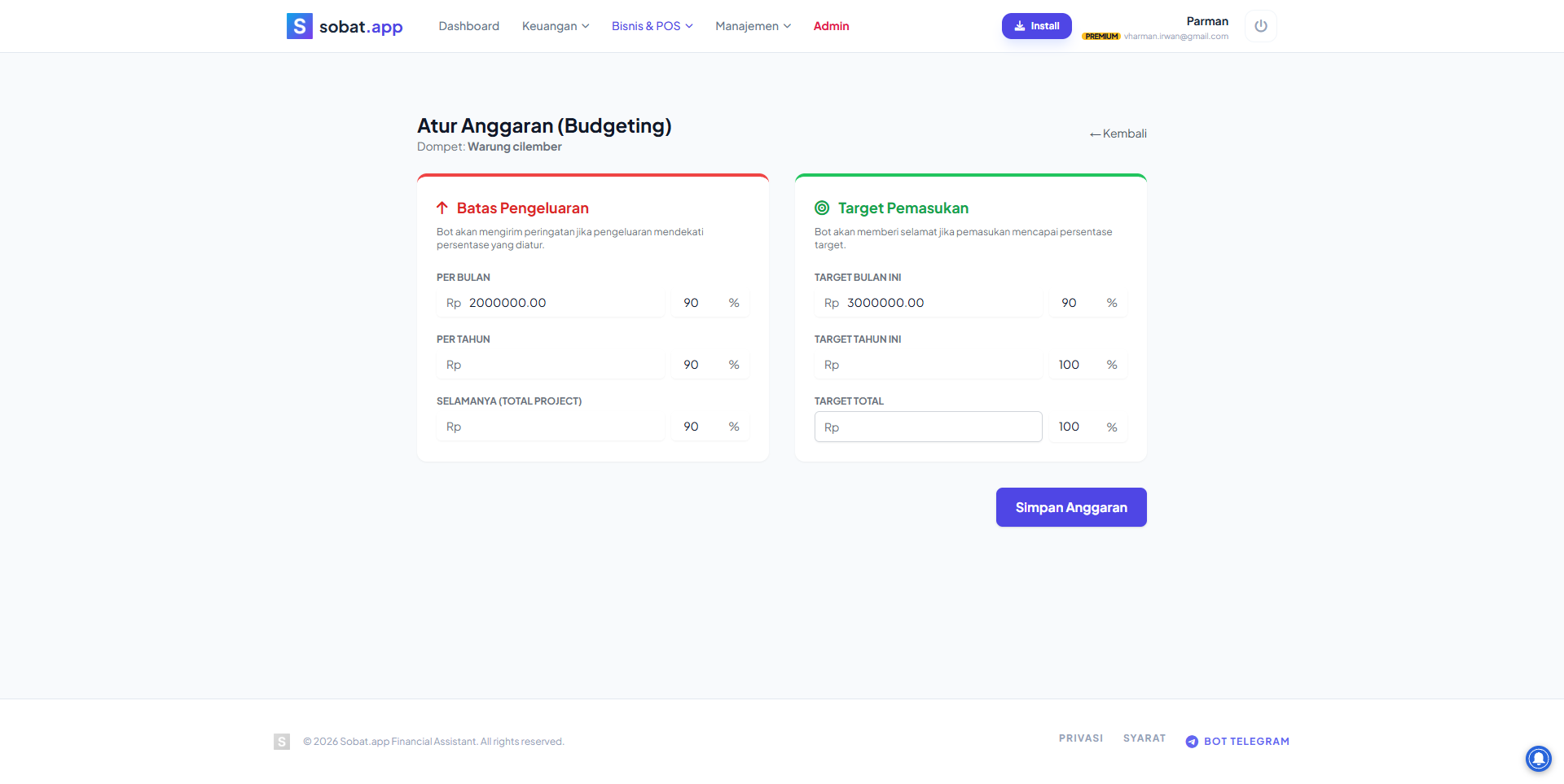Image resolution: width=1564 pixels, height=784 pixels.
Task: Click the S logo icon in the footer
Action: pos(281,741)
